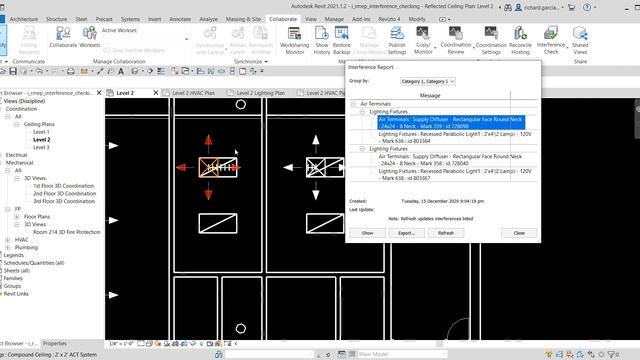The image size is (640, 360).
Task: Switch to the Properties panel tab
Action: tap(55, 344)
